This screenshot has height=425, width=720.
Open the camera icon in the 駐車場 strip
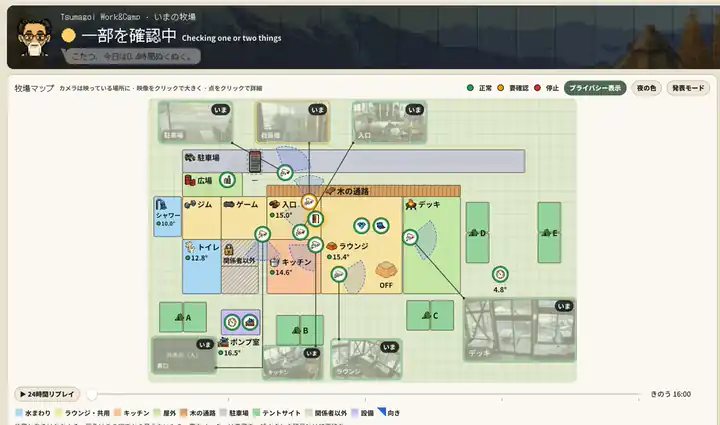point(285,173)
